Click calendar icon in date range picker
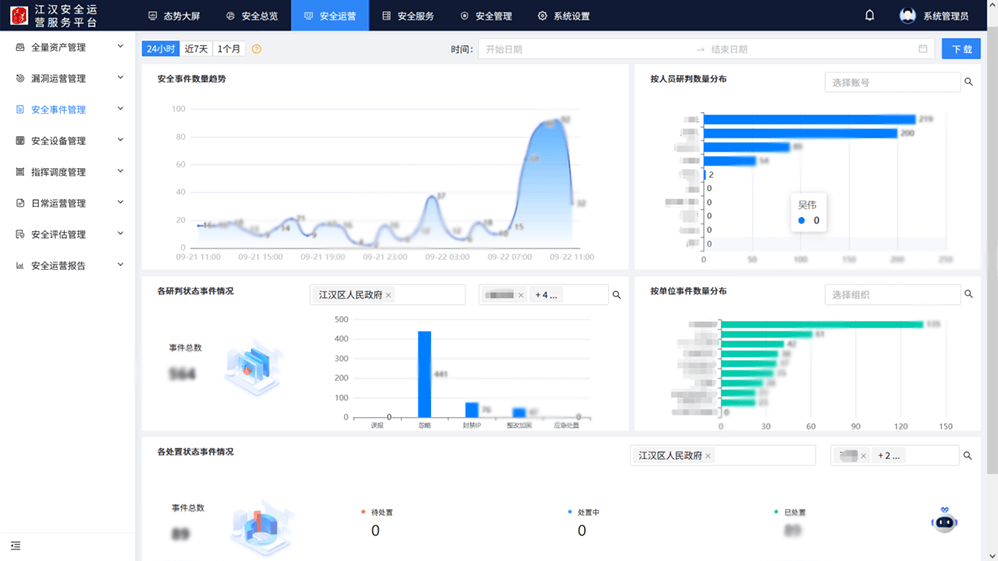The width and height of the screenshot is (998, 561). (923, 49)
